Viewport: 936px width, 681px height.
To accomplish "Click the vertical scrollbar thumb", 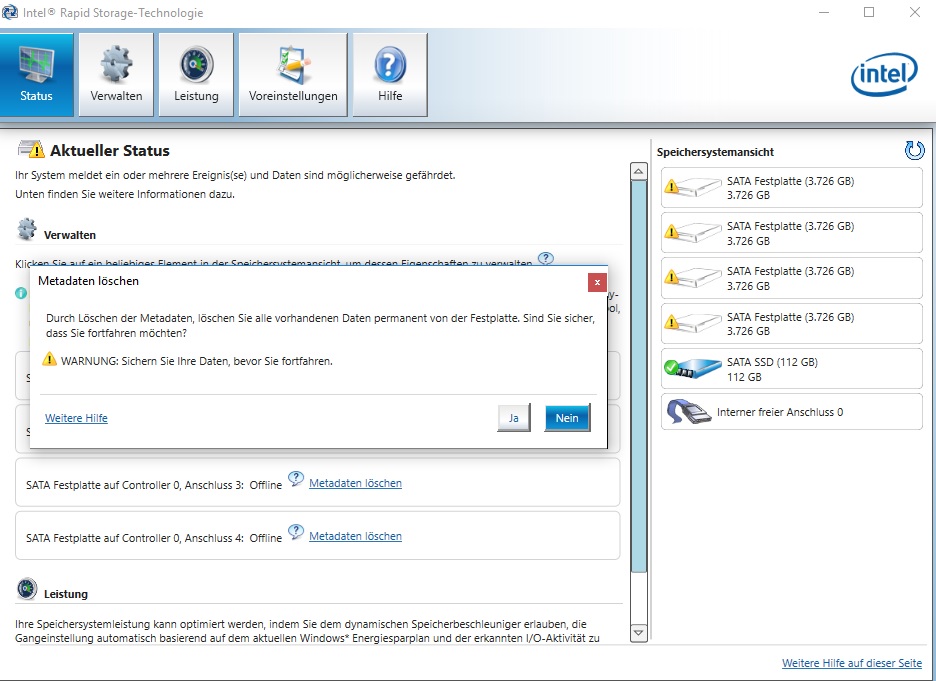I will point(639,376).
